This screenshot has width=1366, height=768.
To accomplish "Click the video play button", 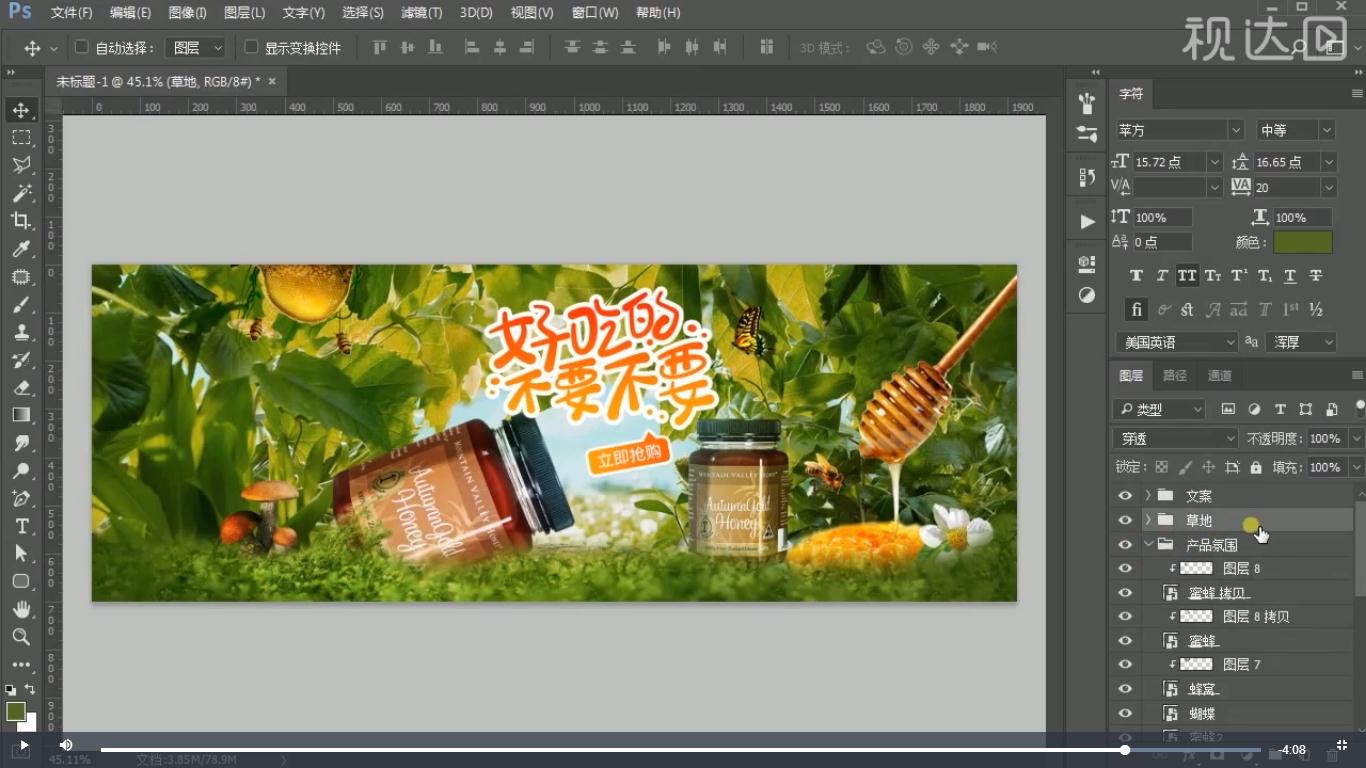I will click(x=23, y=746).
